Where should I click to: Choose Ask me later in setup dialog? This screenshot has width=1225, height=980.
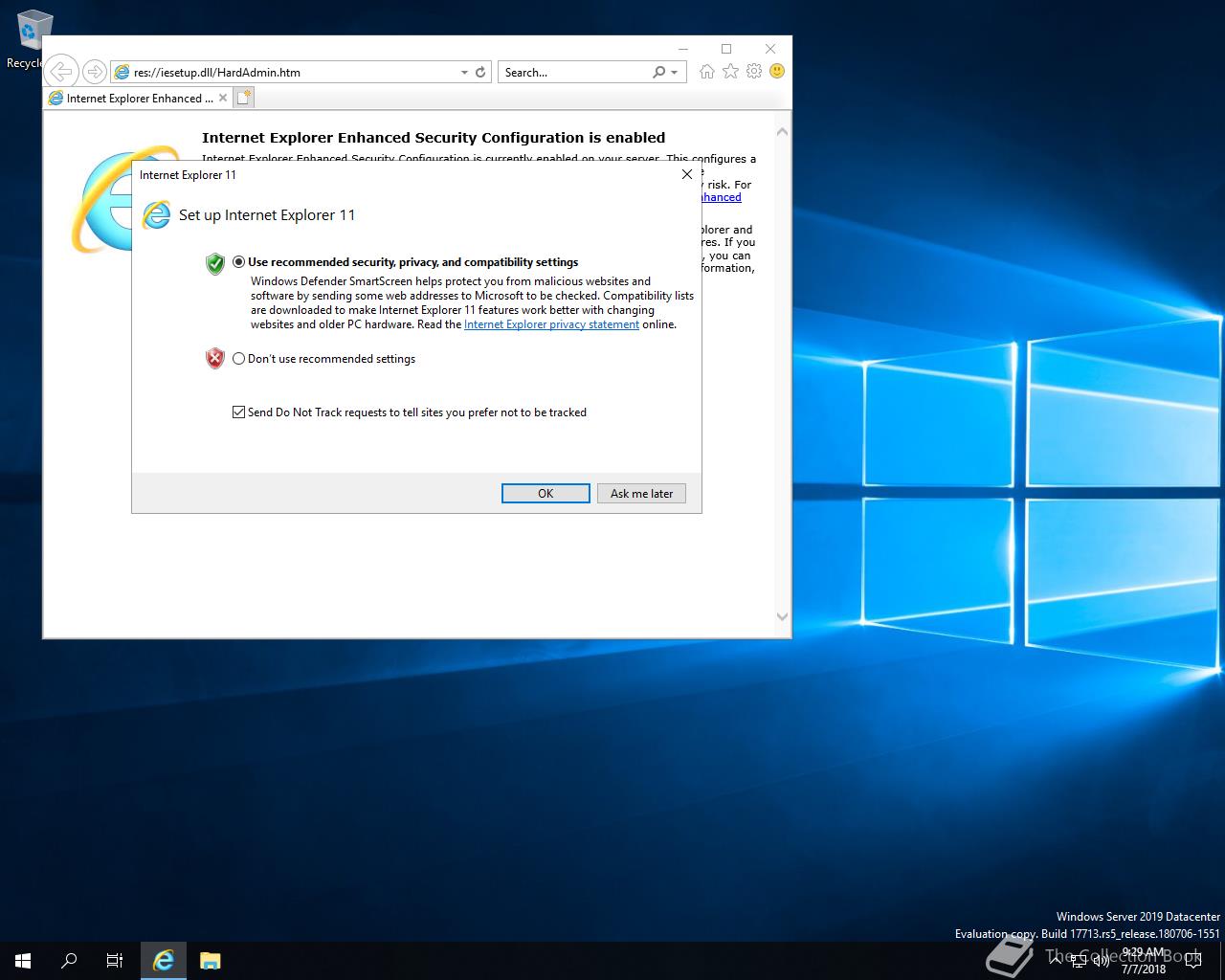point(641,494)
